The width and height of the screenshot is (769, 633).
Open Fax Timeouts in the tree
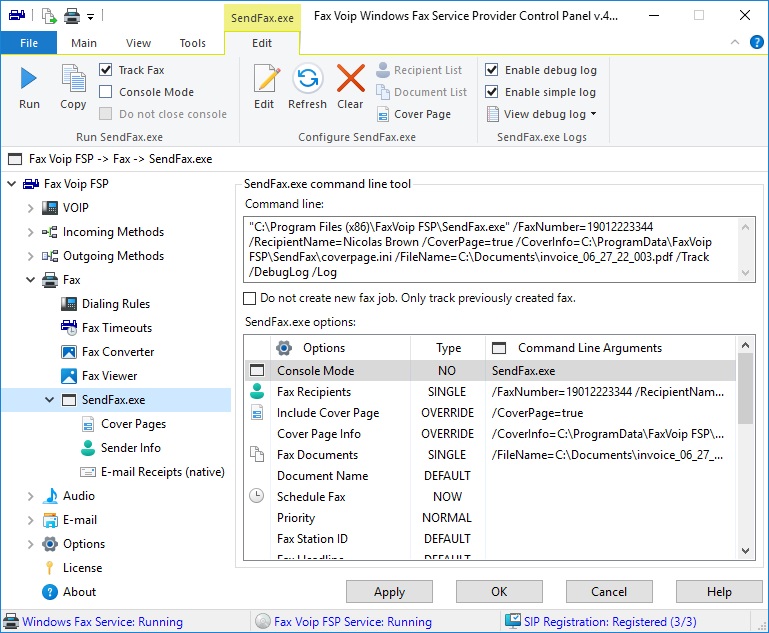pos(117,328)
